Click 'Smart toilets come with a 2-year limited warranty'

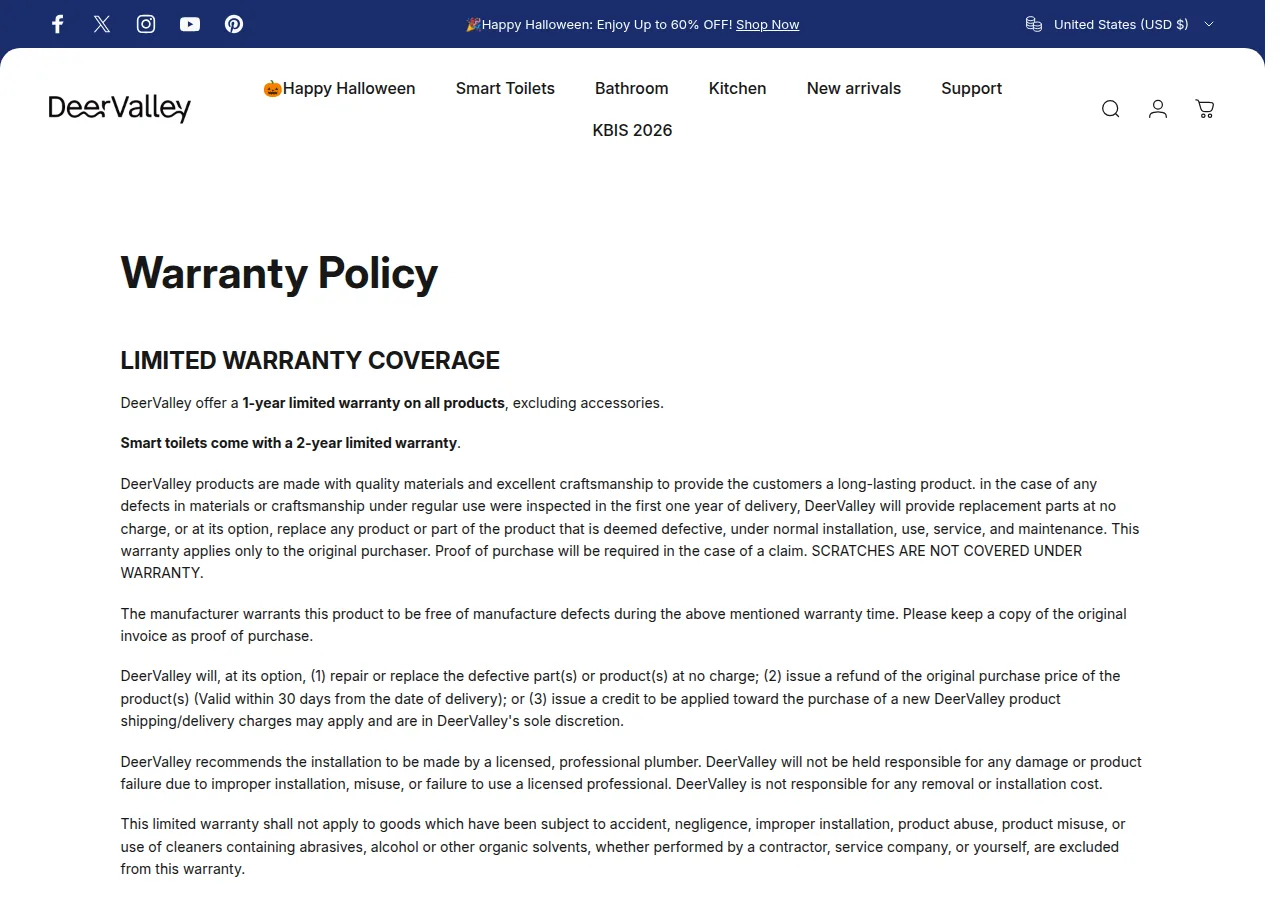coord(289,443)
